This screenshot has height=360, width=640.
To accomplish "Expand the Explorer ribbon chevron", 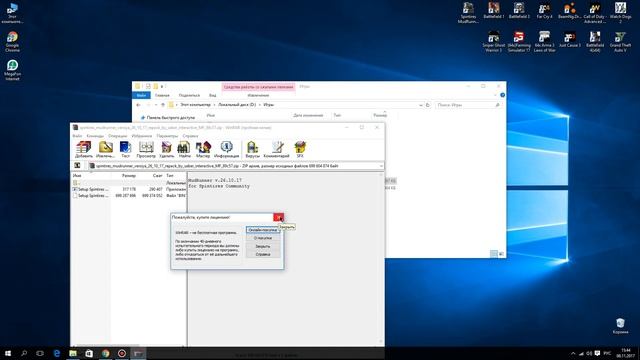I will 495,95.
